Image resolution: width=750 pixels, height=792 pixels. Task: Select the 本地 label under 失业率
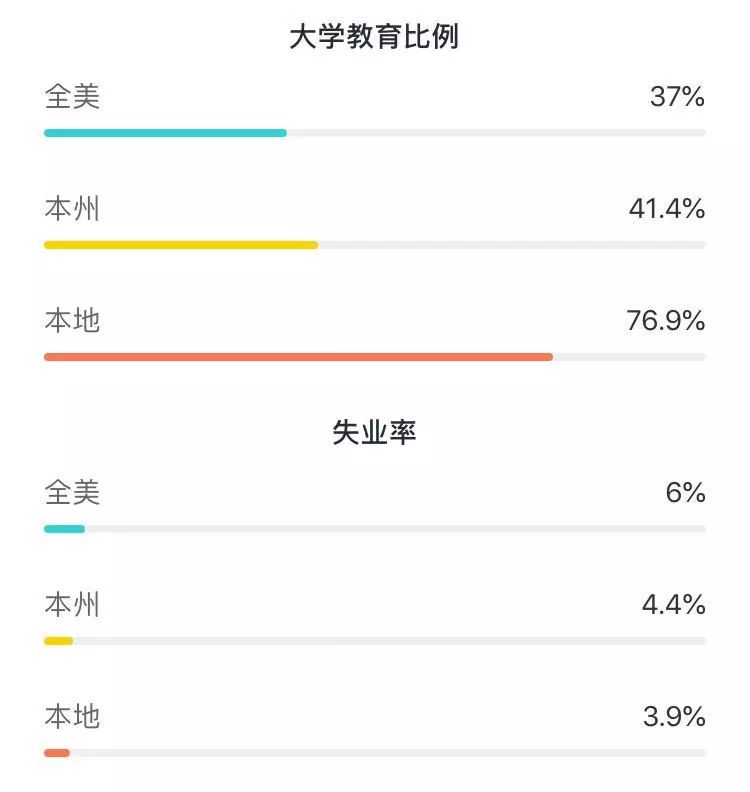[72, 717]
